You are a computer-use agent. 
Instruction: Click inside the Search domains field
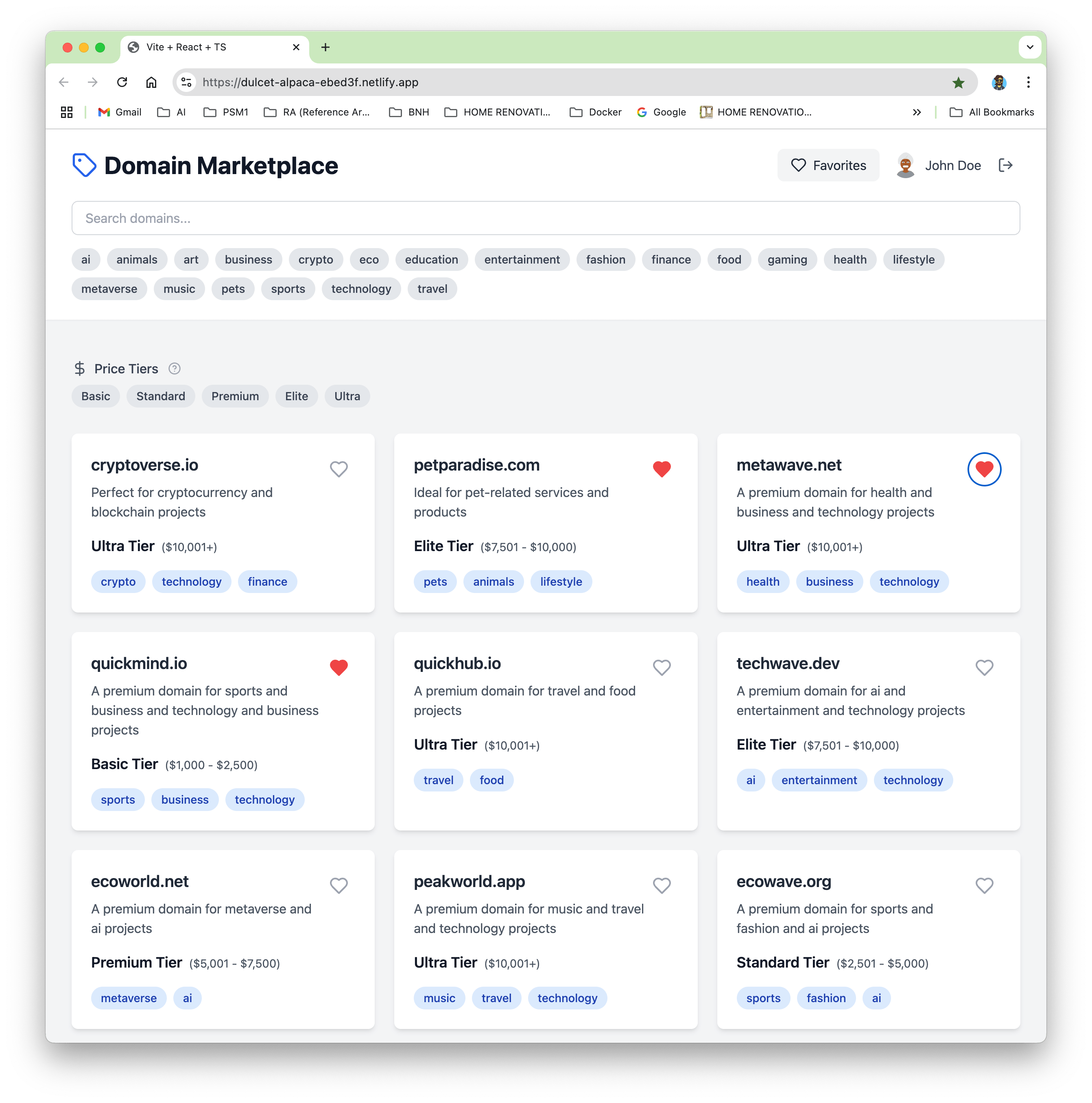(546, 218)
